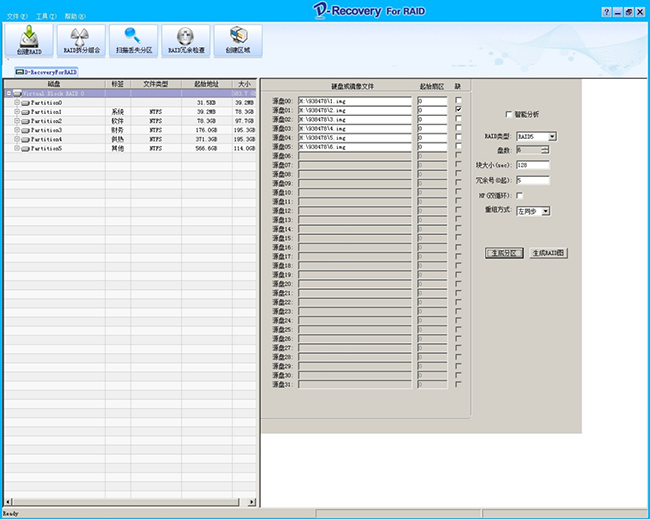The height and width of the screenshot is (520, 650).
Task: Click the 盘数 spinner arrows
Action: point(545,150)
